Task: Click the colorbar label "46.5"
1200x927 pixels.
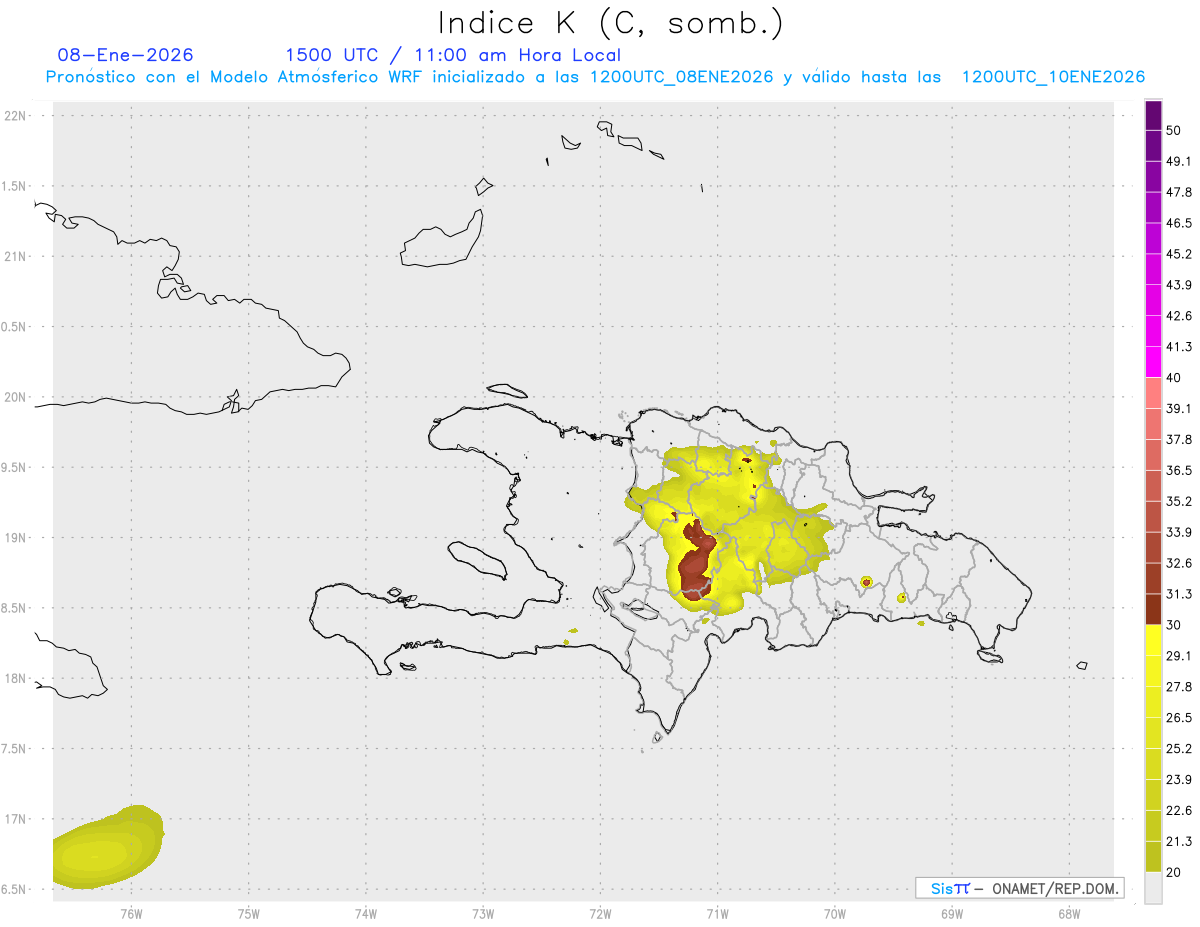Action: [x=1179, y=223]
